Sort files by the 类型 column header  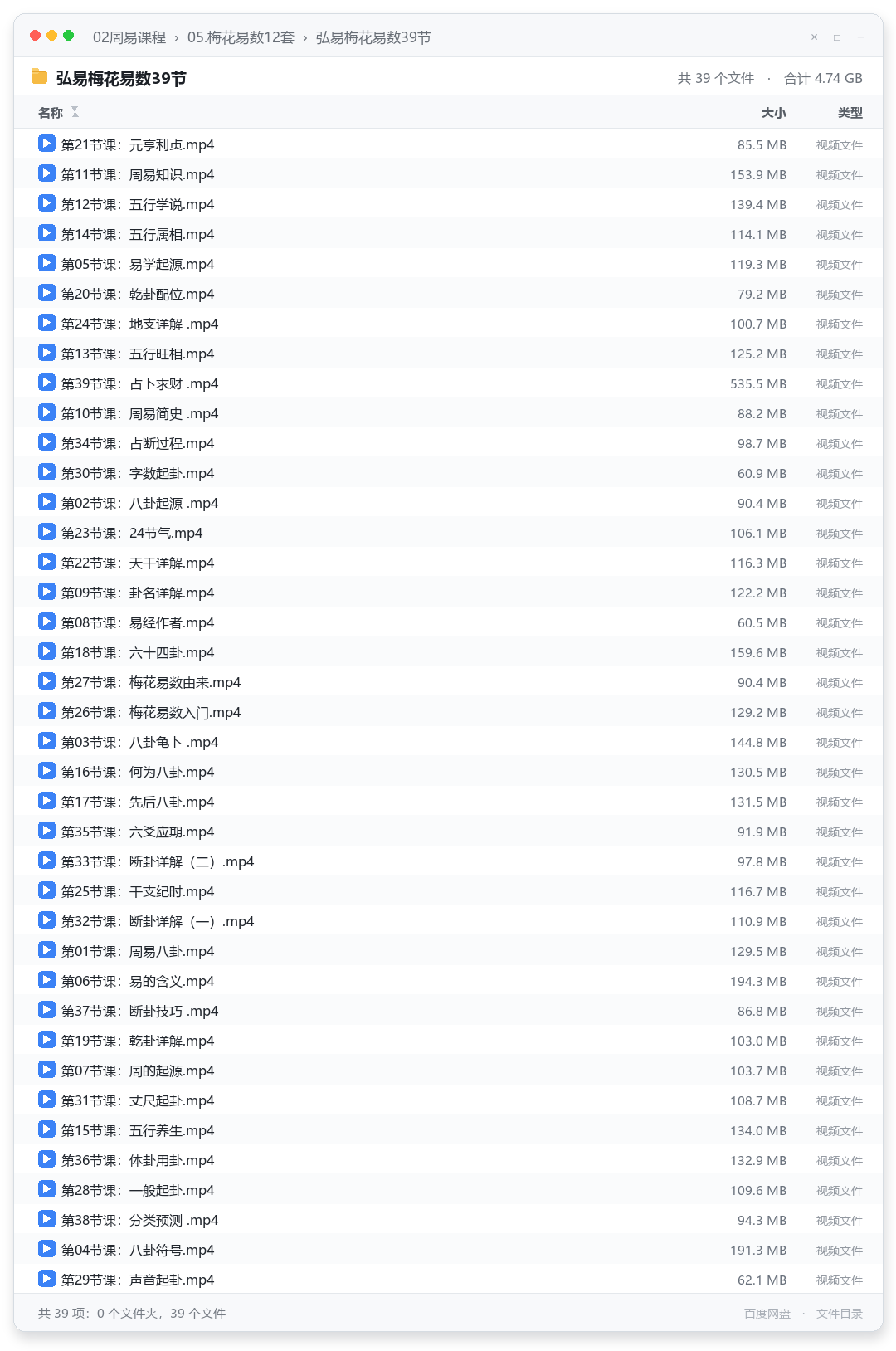(850, 113)
